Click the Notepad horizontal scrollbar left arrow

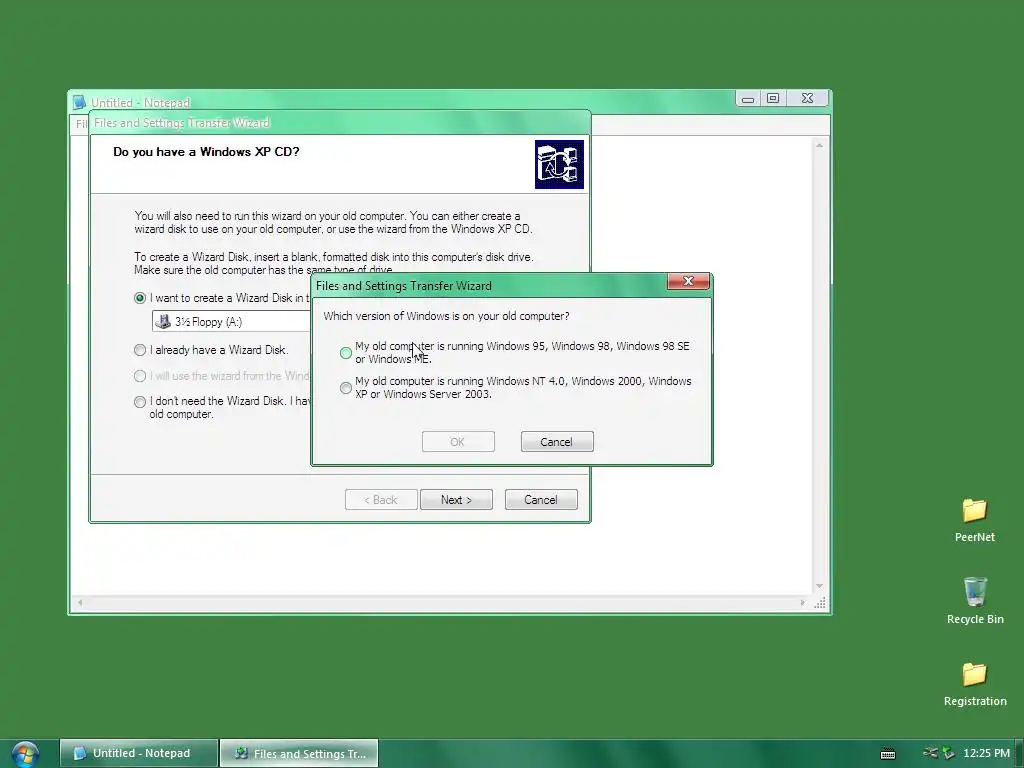tap(80, 603)
